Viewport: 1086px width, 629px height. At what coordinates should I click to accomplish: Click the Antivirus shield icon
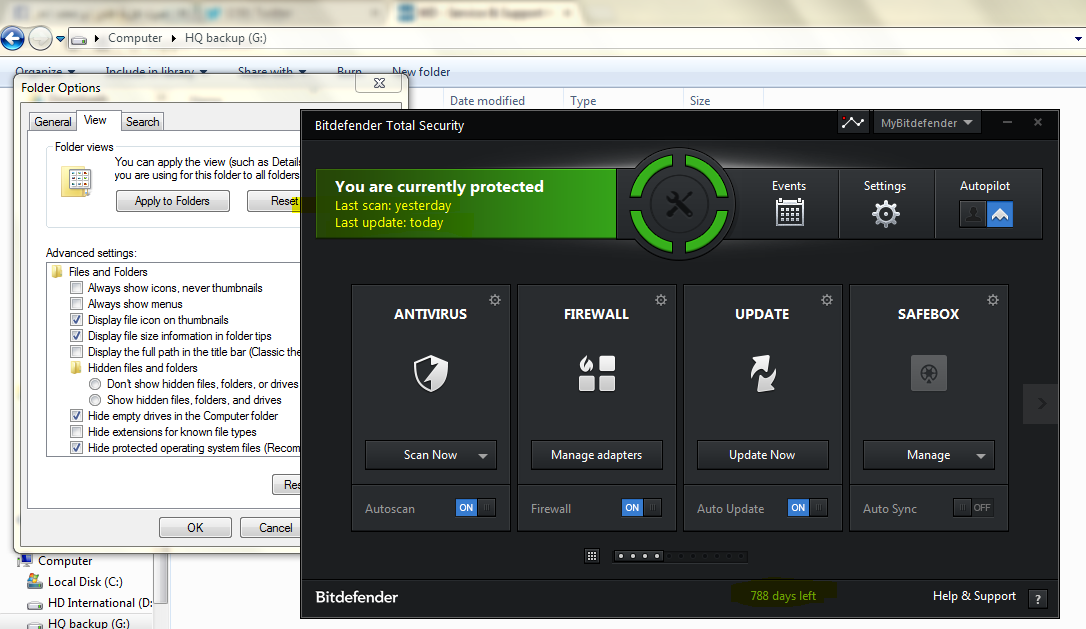[x=431, y=373]
